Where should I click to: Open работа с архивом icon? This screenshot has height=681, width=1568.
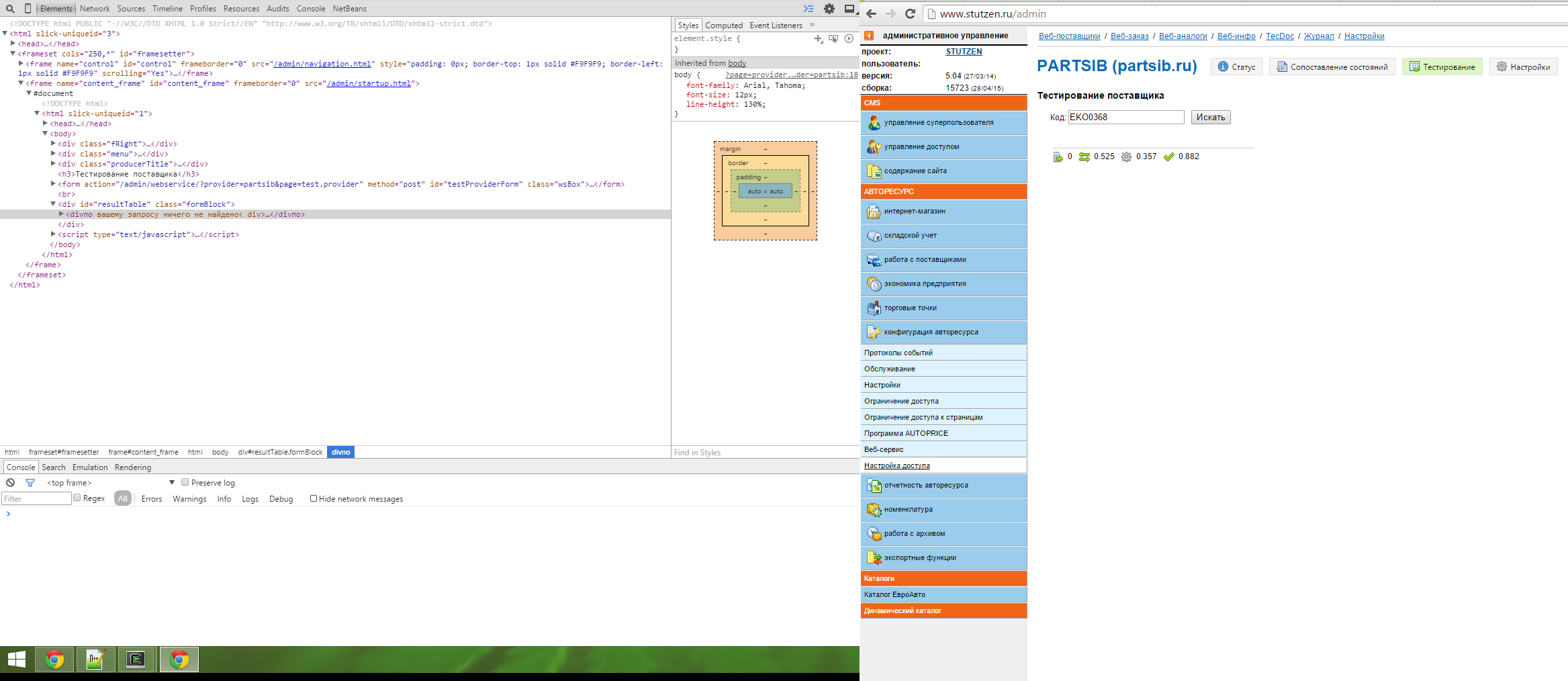pyautogui.click(x=874, y=534)
